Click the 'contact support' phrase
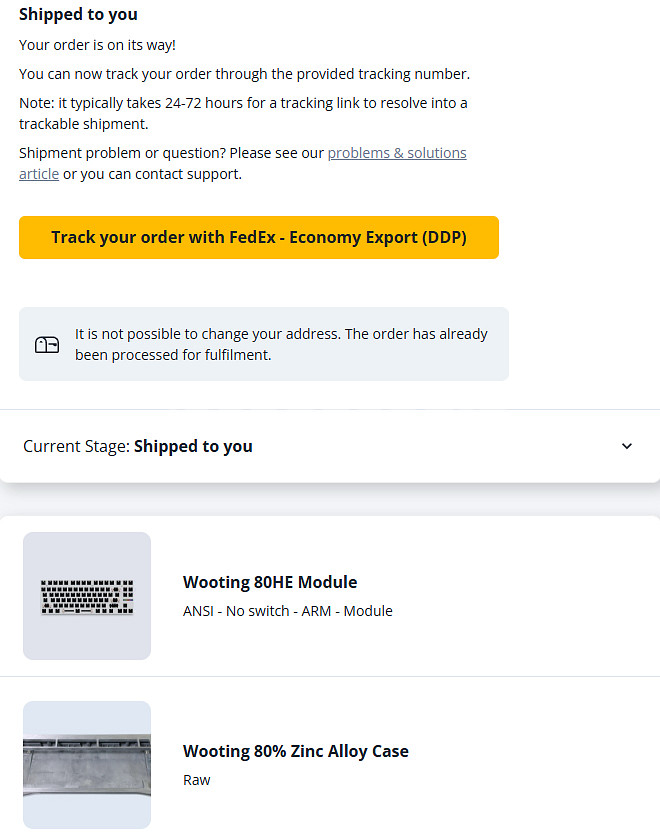 pyautogui.click(x=188, y=174)
